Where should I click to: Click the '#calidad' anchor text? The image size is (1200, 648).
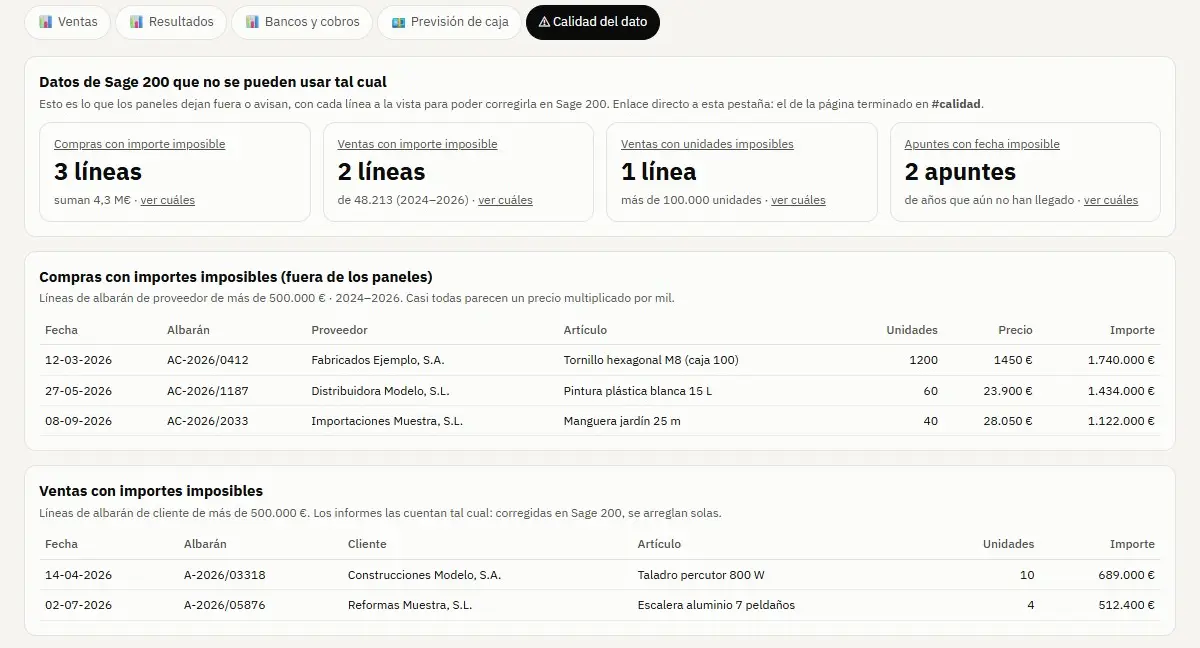tap(956, 103)
